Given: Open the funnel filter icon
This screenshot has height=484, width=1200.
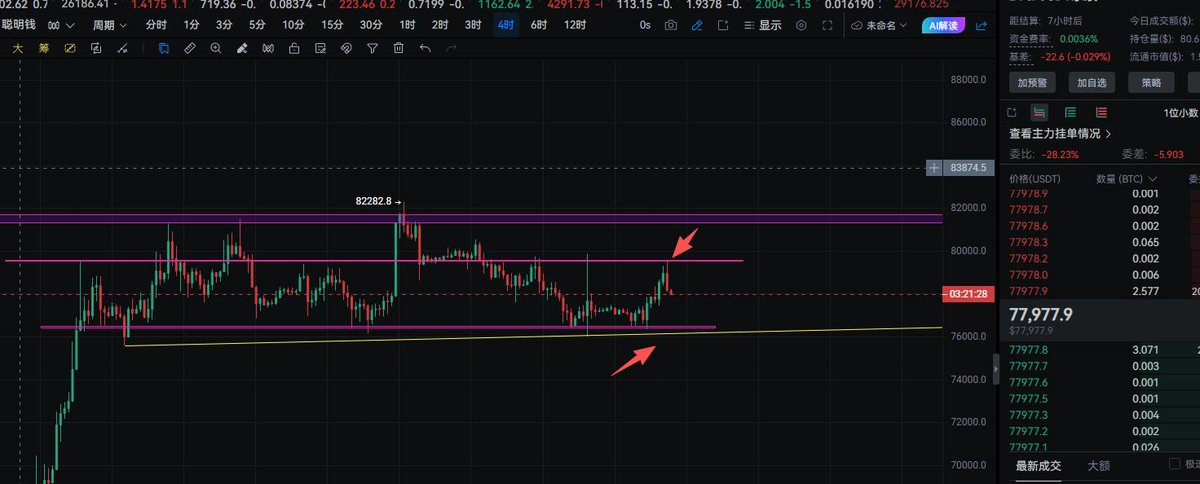Looking at the screenshot, I should 372,47.
